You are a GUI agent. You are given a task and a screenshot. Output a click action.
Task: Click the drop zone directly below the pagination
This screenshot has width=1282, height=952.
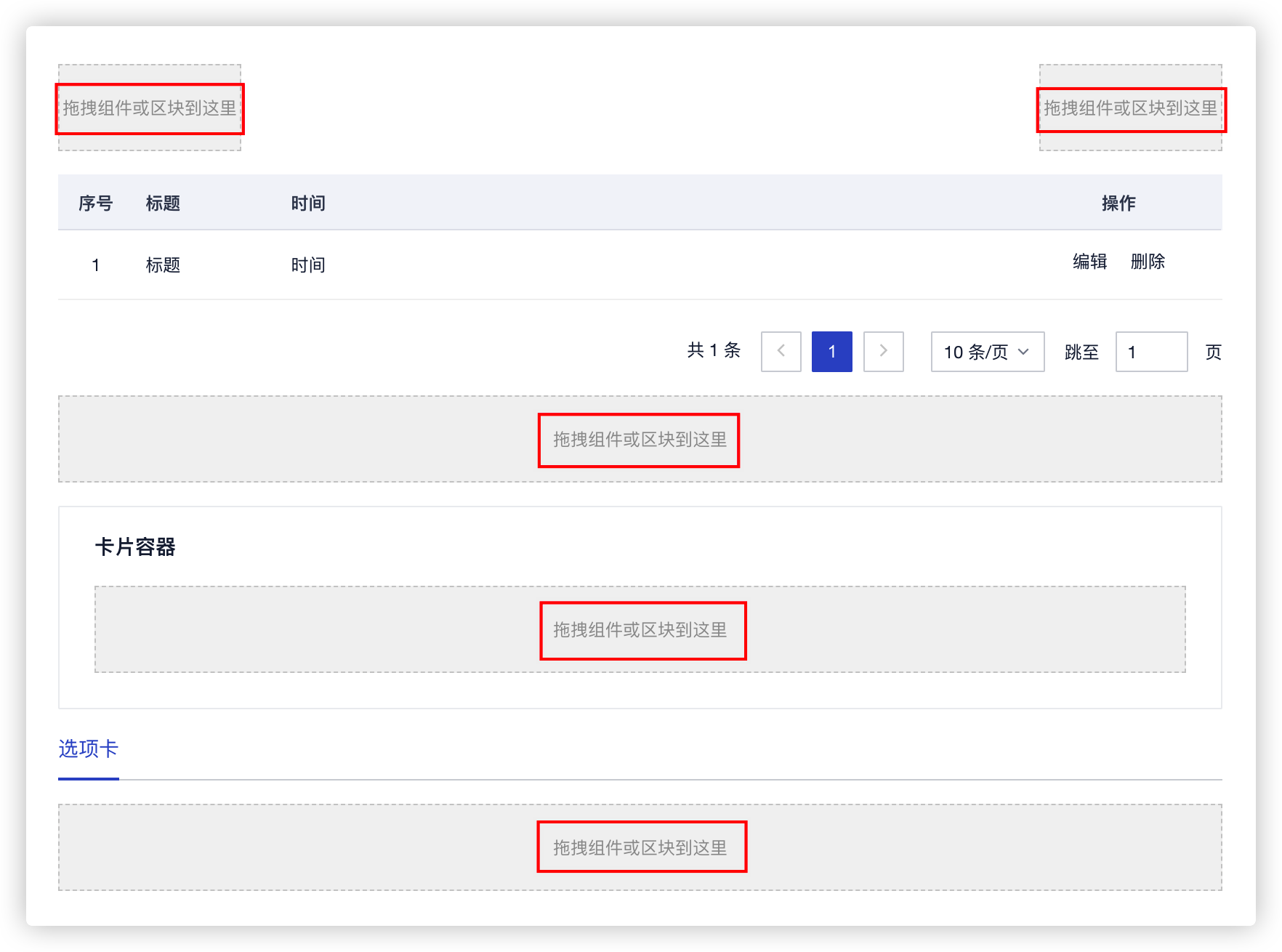click(x=640, y=440)
